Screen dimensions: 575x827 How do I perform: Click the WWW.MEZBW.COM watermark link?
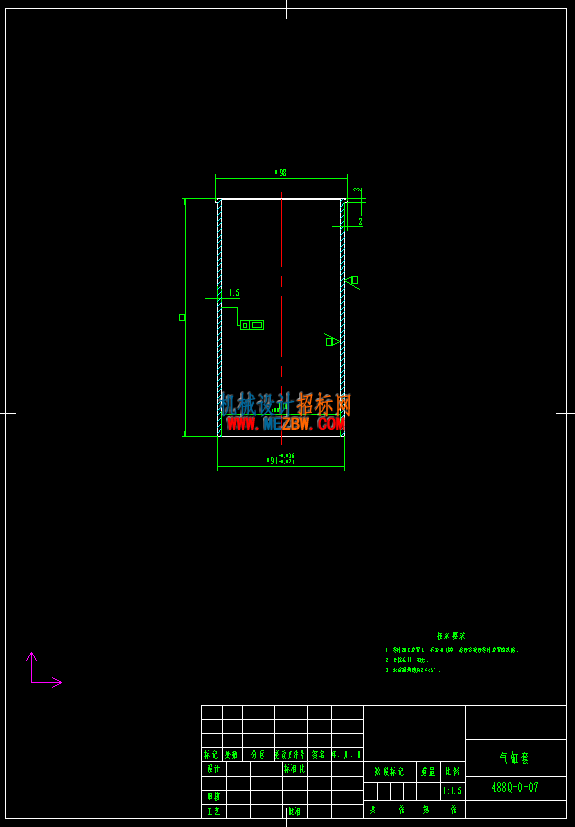coord(285,424)
